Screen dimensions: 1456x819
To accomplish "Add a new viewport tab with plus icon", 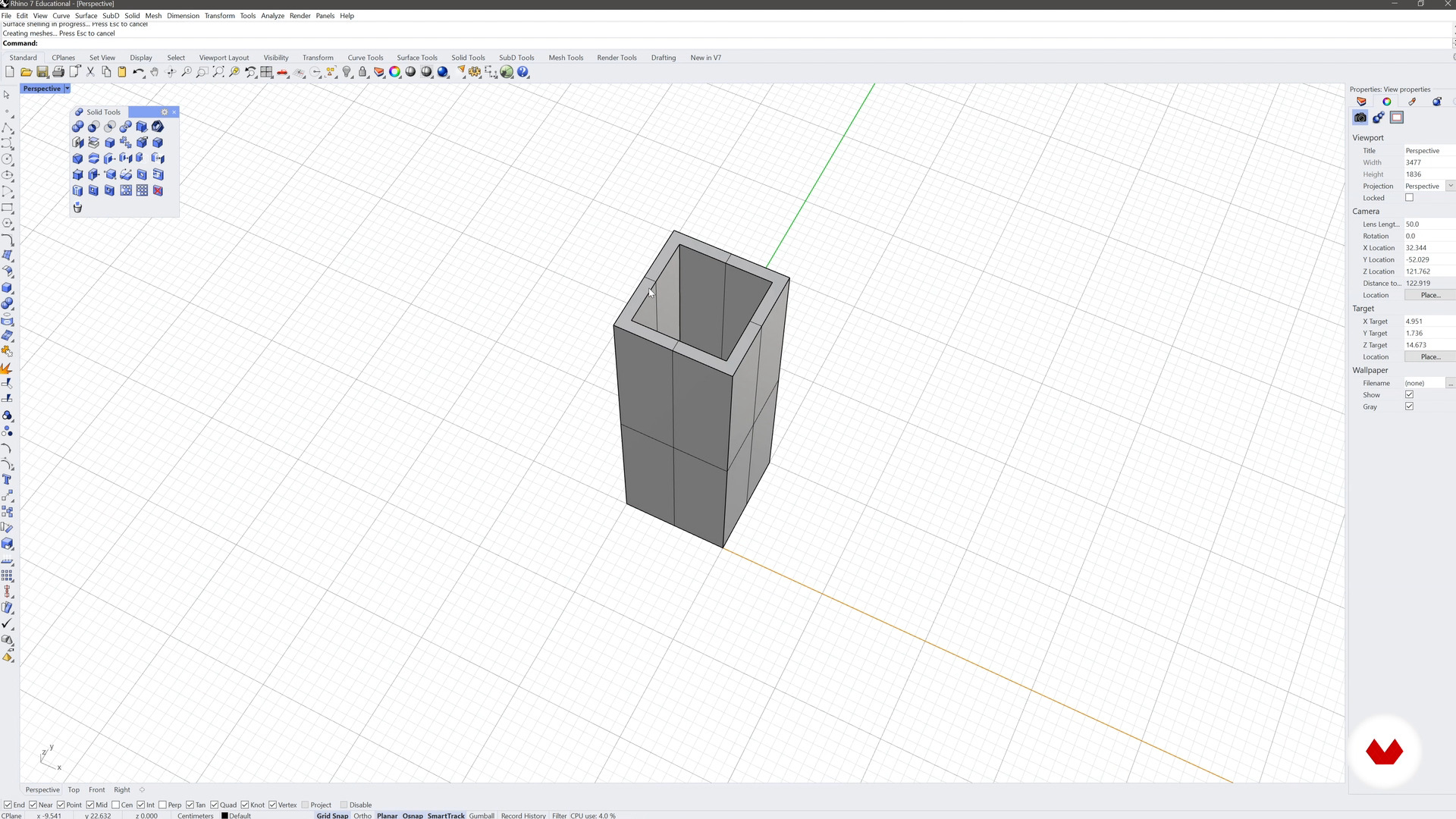I will [142, 789].
